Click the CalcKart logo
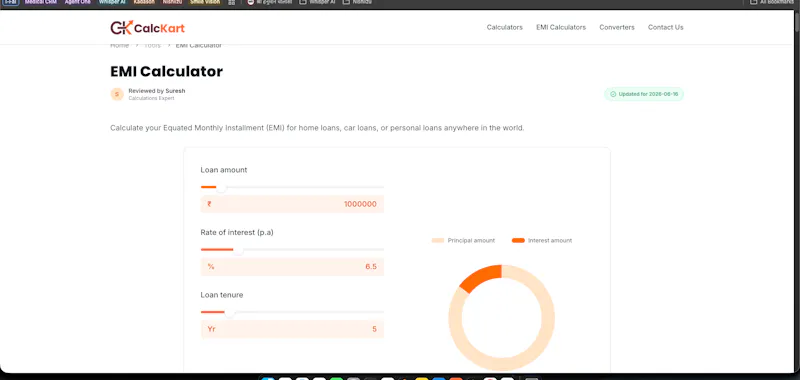800x380 pixels. tap(147, 28)
